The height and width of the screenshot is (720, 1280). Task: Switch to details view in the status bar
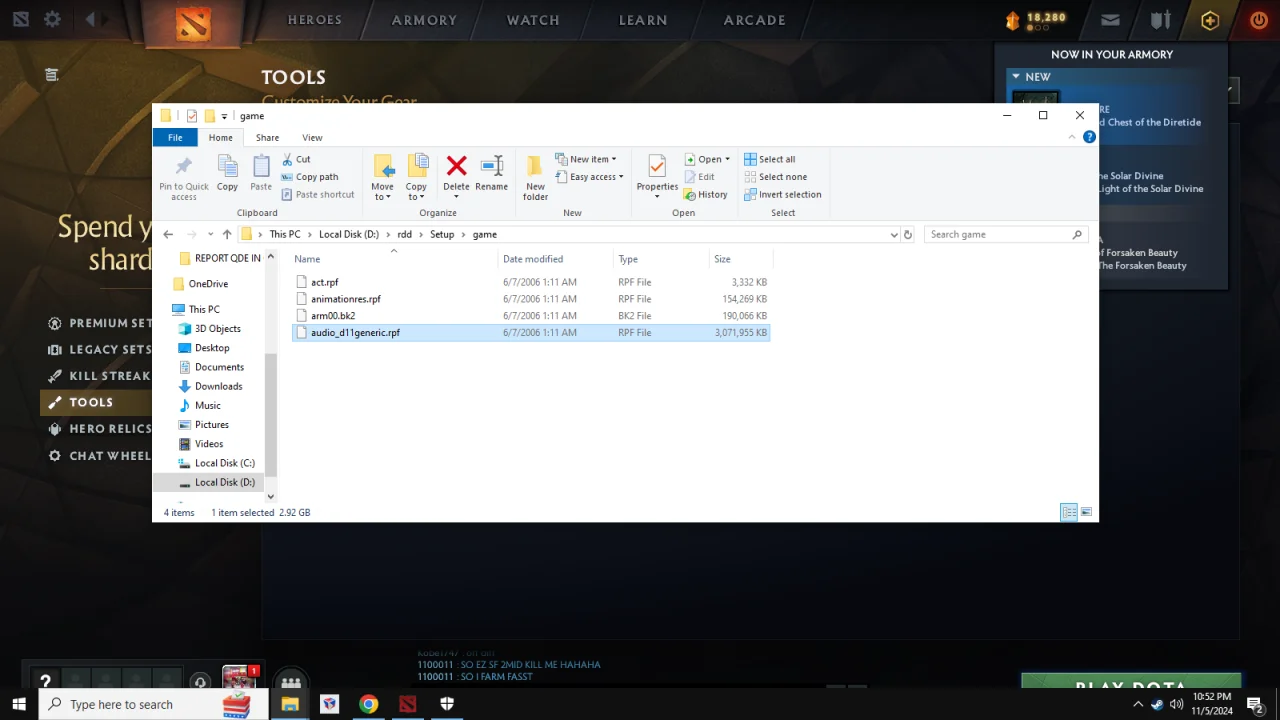tap(1069, 512)
